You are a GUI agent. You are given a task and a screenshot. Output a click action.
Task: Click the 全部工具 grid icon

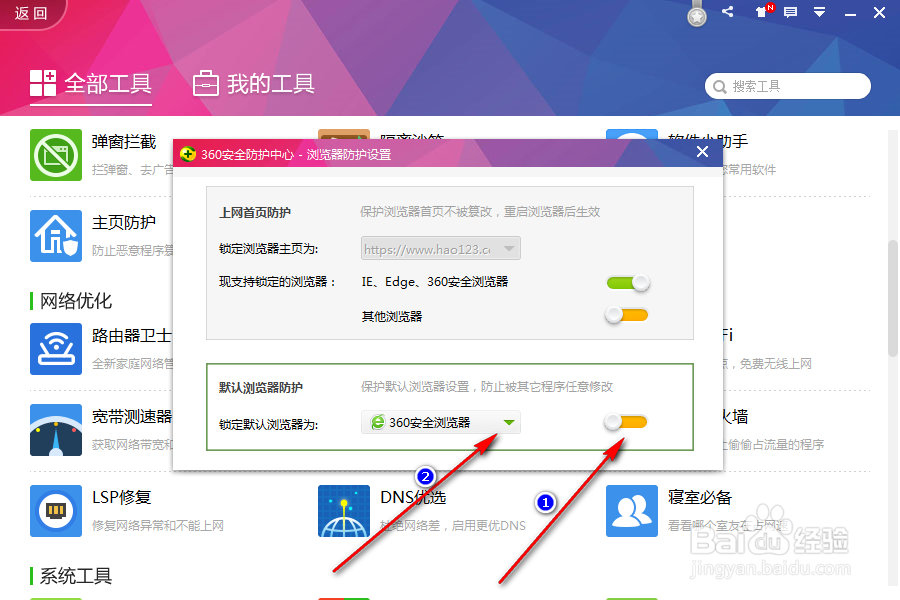[x=43, y=83]
